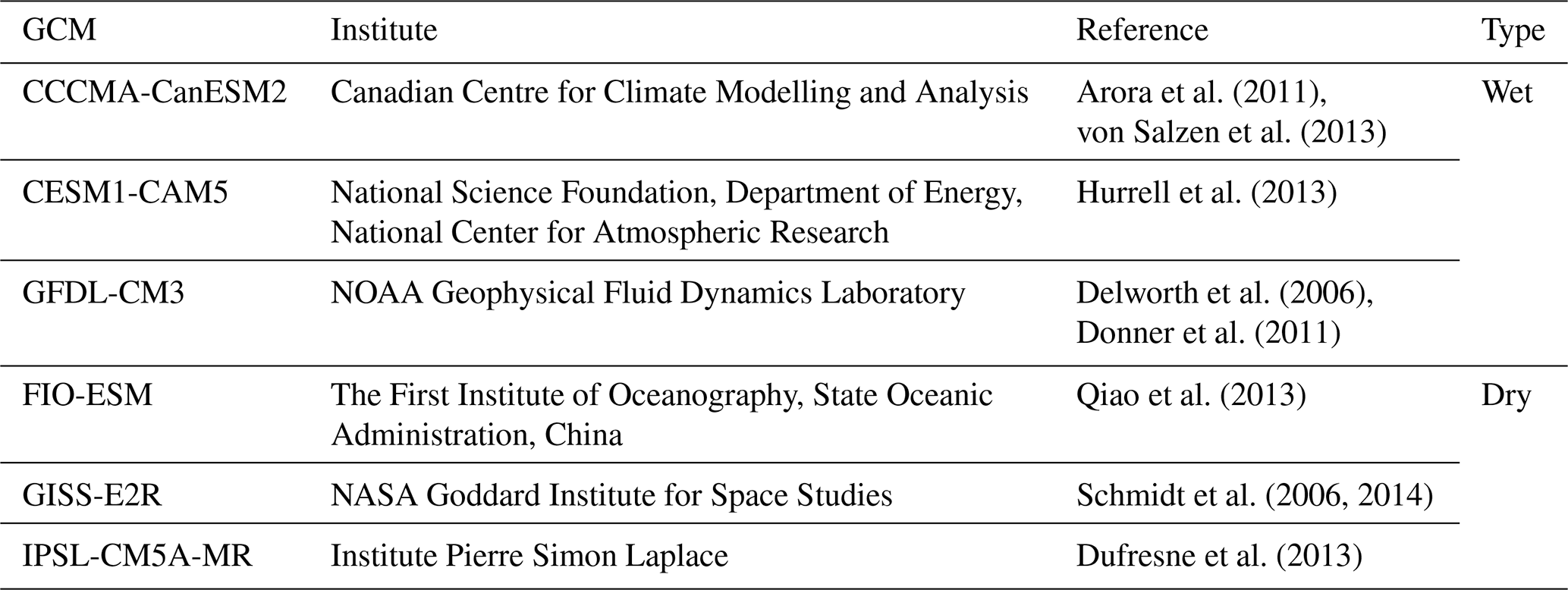This screenshot has height=590, width=1568.
Task: Open the Arora et al. (2011) reference
Action: 1201,93
